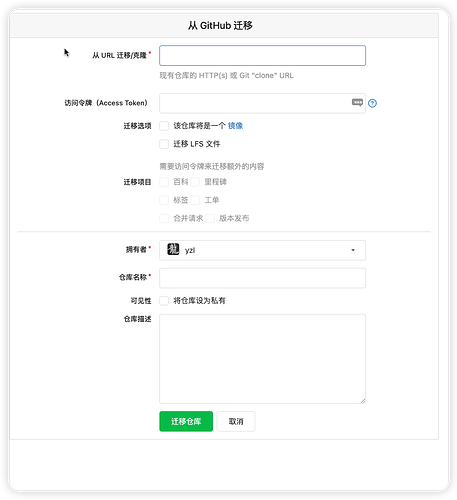The width and height of the screenshot is (457, 500).
Task: Check the 工单 migration item
Action: [x=195, y=200]
